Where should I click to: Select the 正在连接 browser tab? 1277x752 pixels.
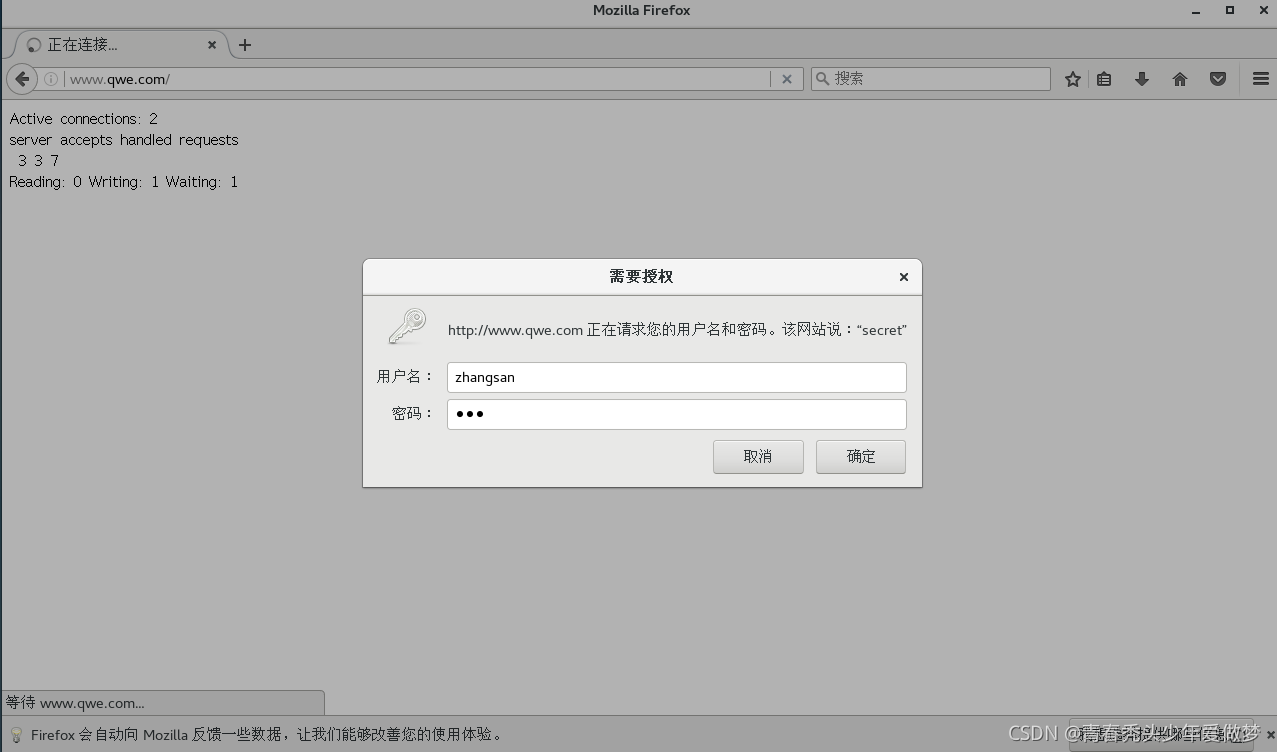coord(110,44)
